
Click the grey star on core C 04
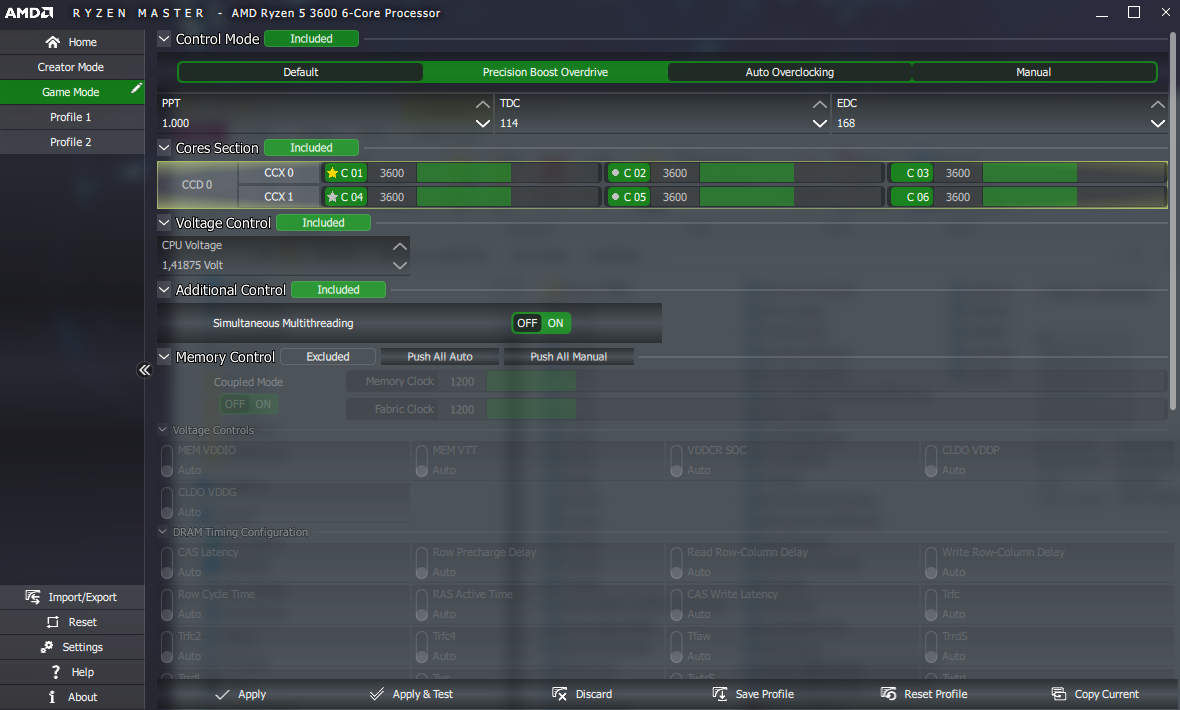click(x=332, y=197)
